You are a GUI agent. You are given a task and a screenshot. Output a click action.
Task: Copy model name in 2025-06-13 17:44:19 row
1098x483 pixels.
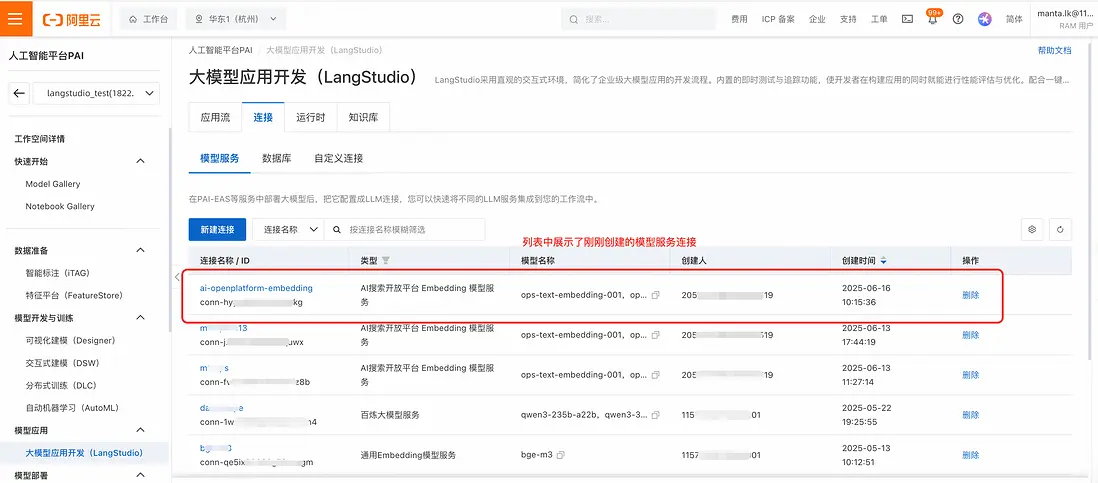[x=655, y=335]
